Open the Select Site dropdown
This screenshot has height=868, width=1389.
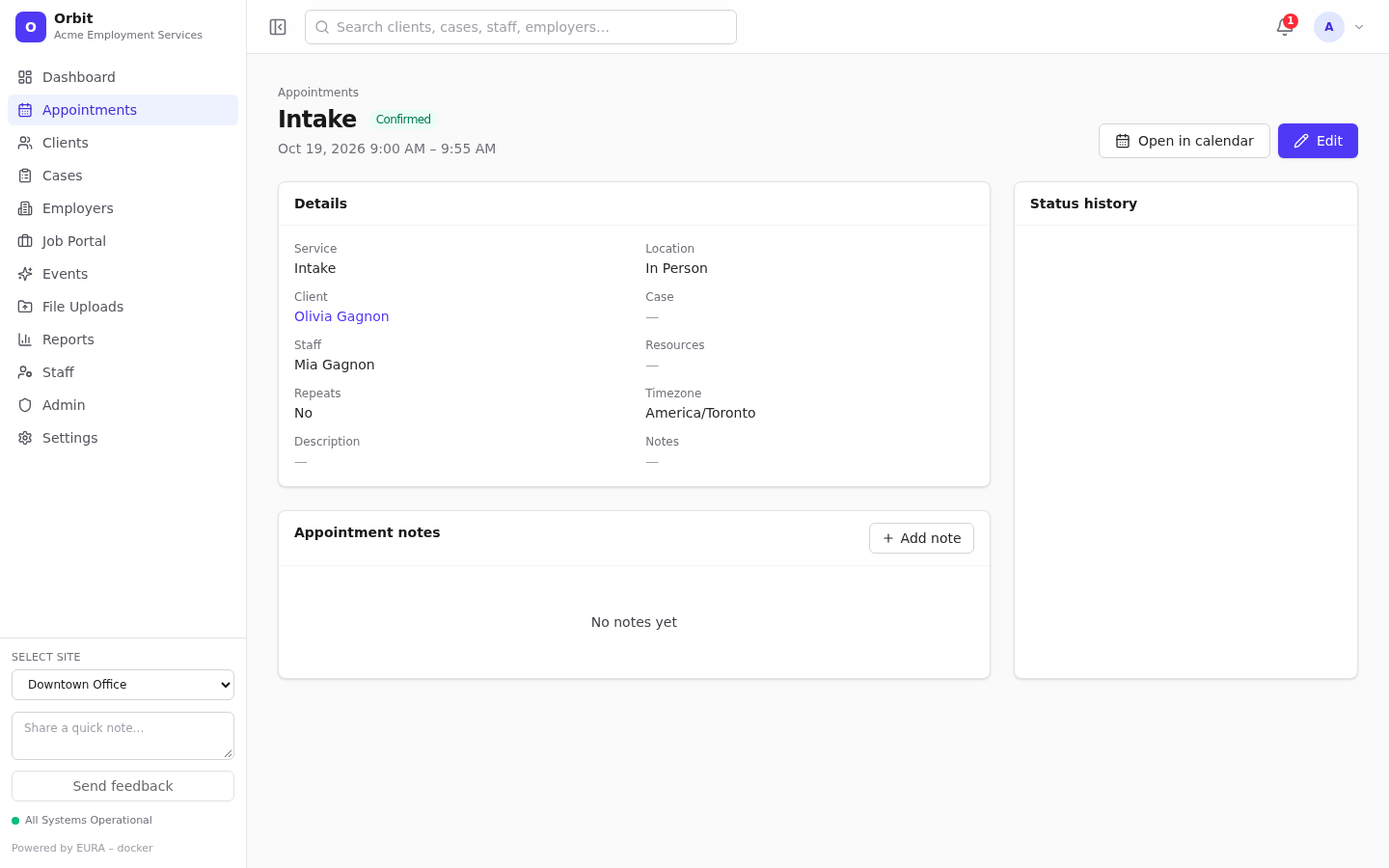(123, 685)
